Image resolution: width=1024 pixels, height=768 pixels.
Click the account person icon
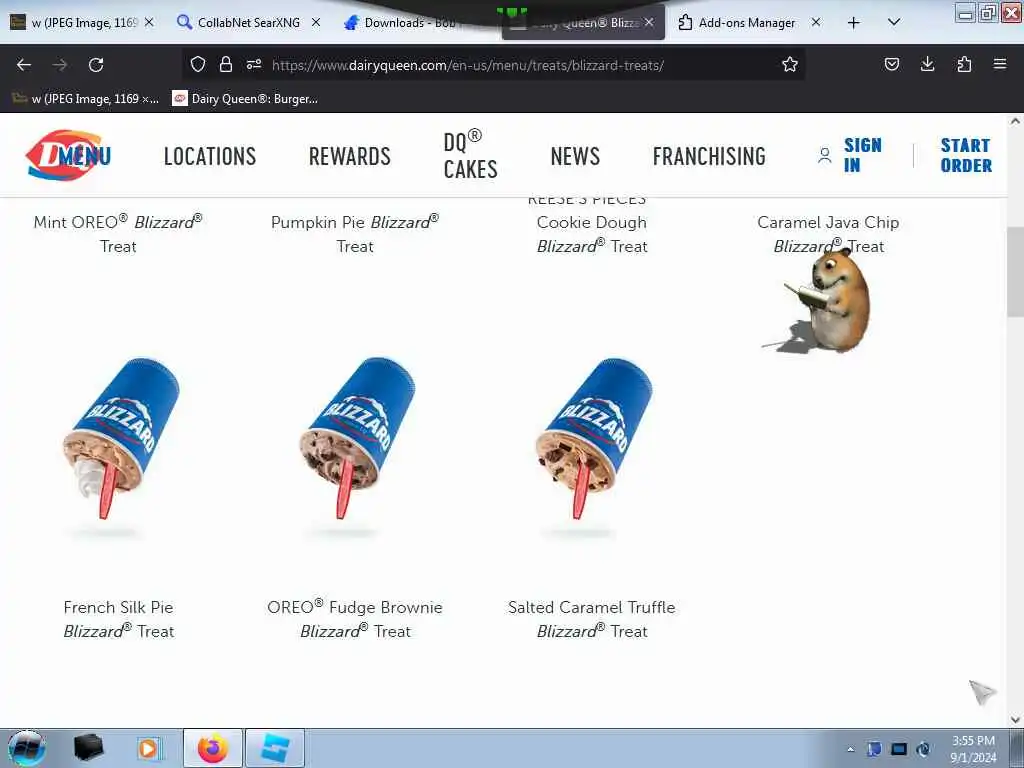pyautogui.click(x=825, y=155)
